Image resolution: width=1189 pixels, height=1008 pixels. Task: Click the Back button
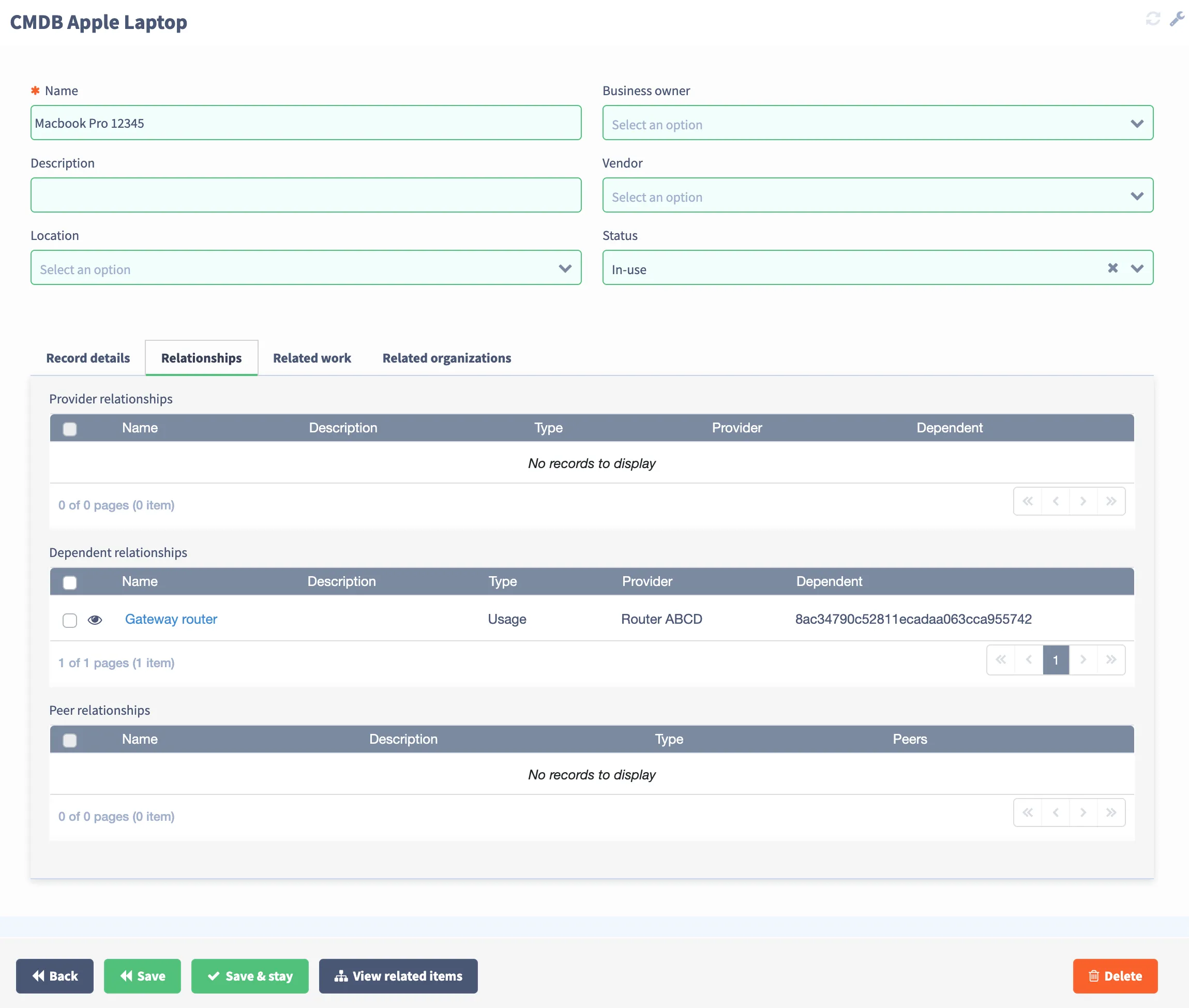(x=55, y=976)
